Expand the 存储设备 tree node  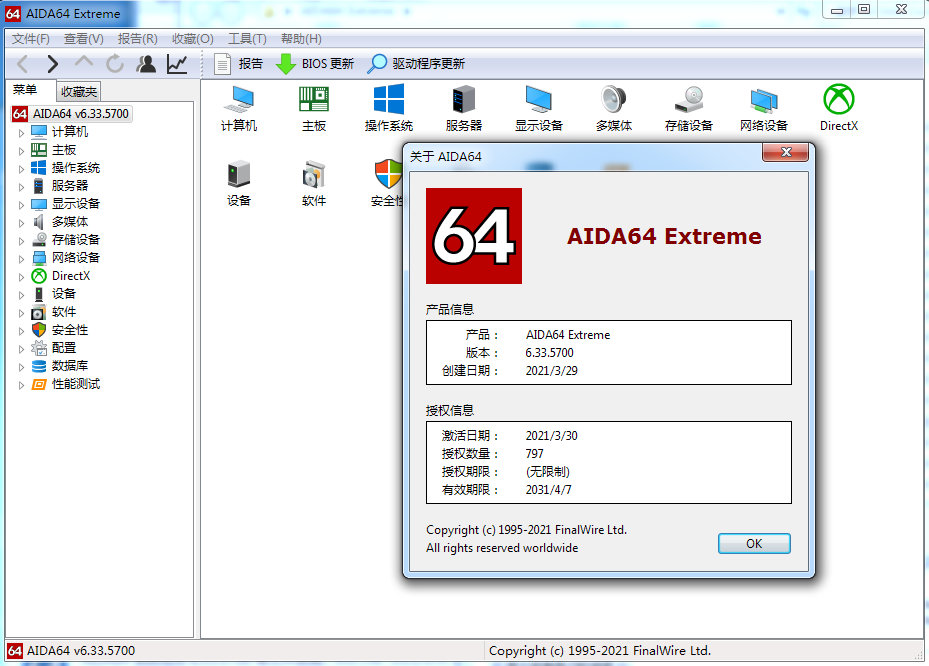pyautogui.click(x=21, y=241)
